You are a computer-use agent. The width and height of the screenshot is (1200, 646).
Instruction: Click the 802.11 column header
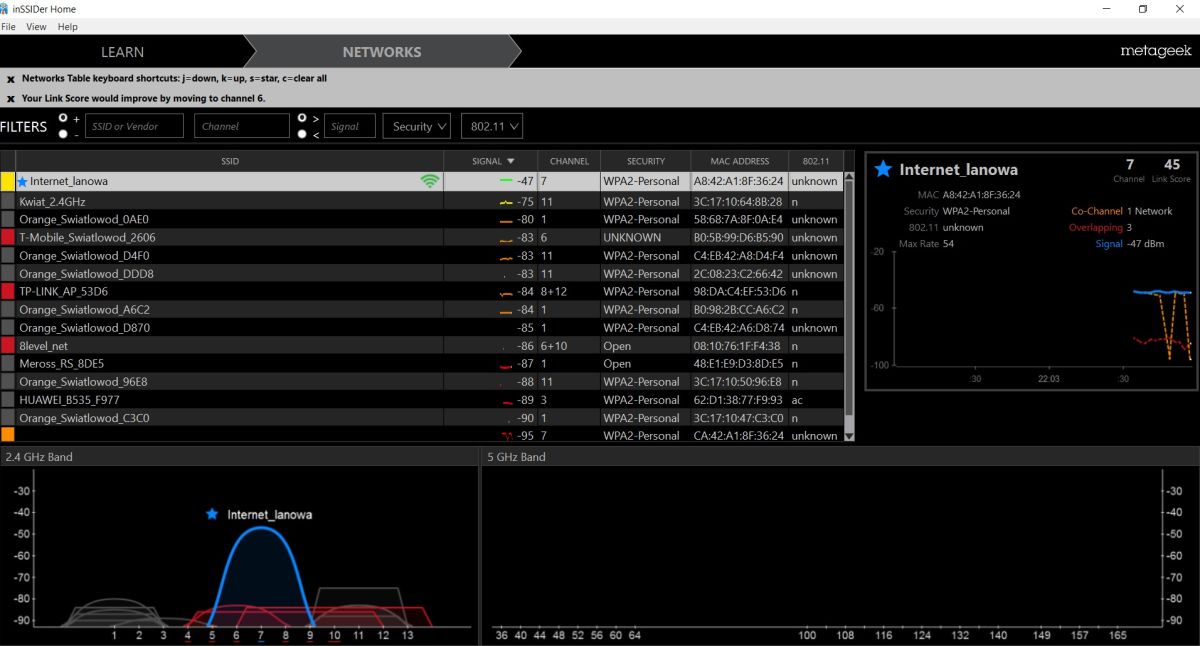816,161
